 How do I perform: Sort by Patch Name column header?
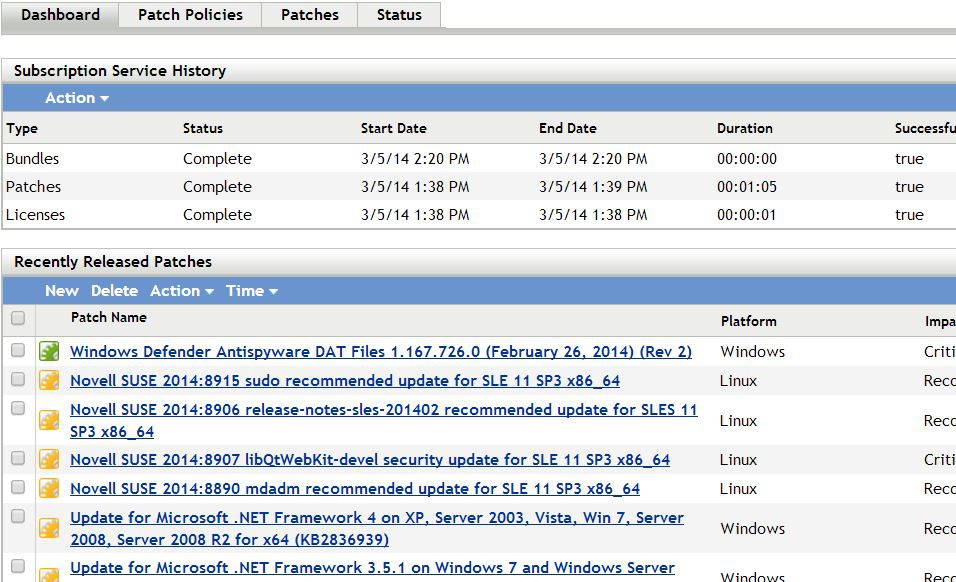pos(109,318)
